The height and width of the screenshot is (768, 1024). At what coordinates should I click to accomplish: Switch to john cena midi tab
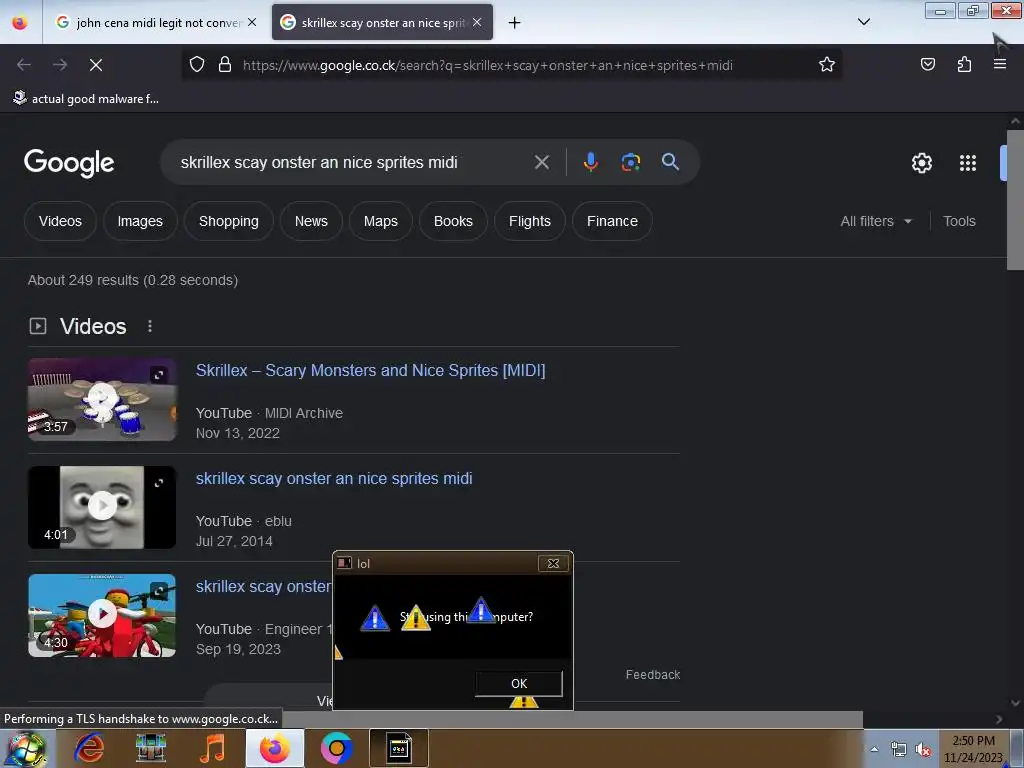(157, 23)
